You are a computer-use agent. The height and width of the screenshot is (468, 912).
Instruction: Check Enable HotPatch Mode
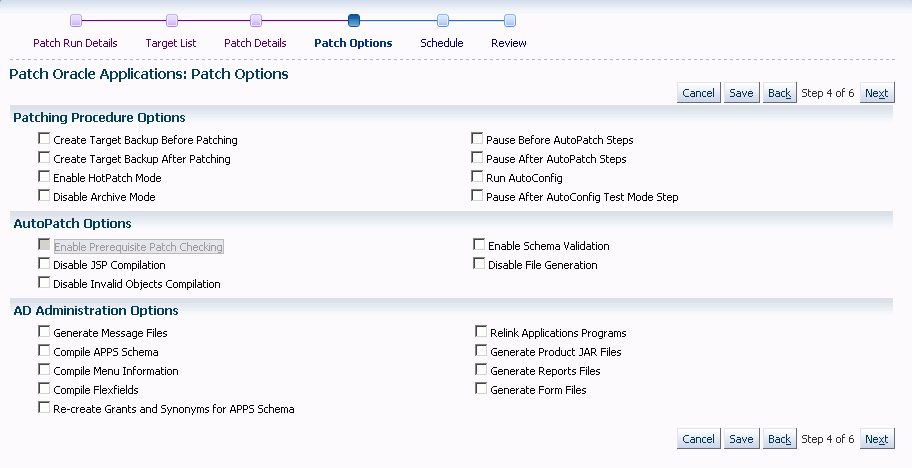coord(44,176)
